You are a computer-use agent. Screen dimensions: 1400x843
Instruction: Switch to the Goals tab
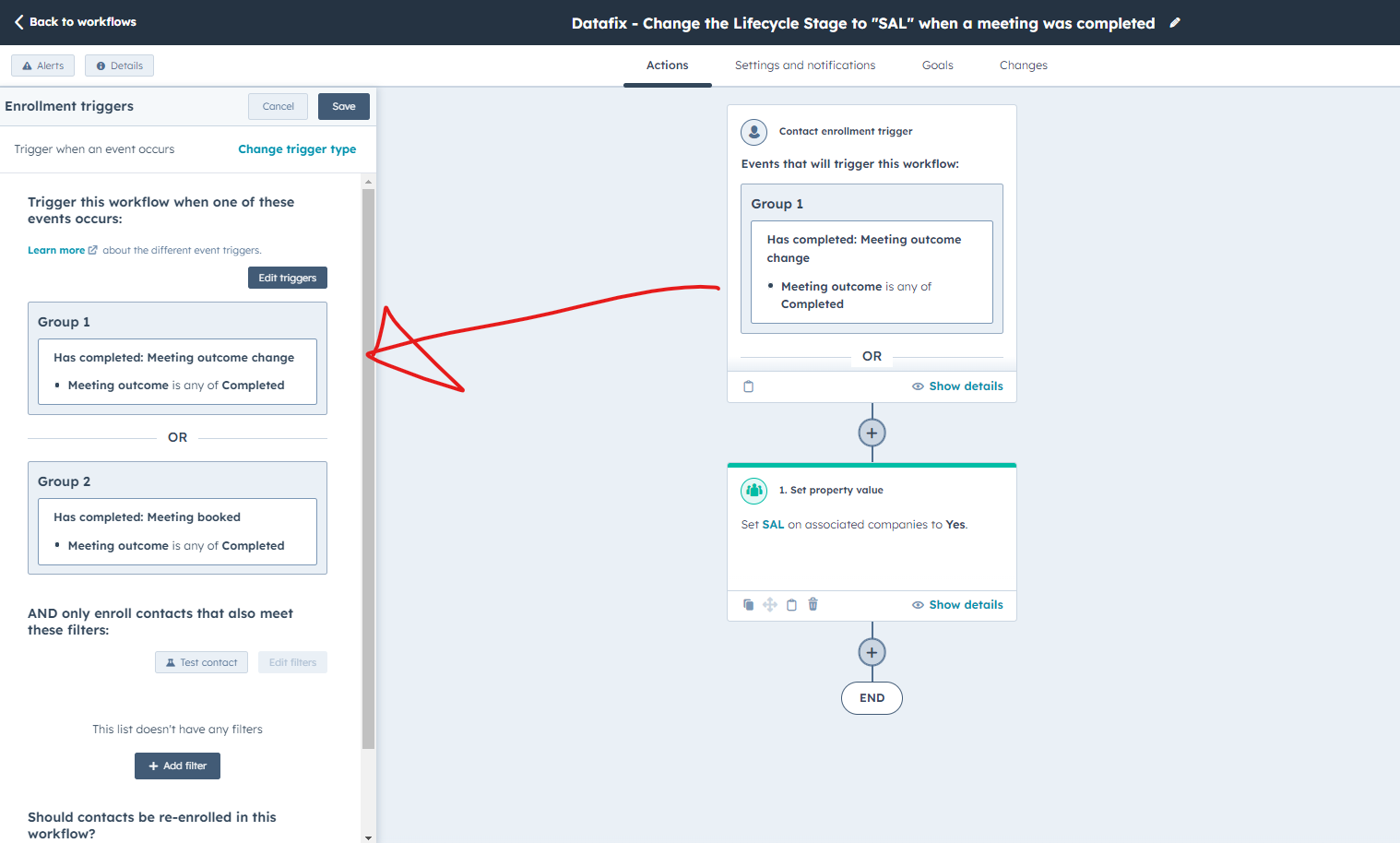tap(937, 65)
